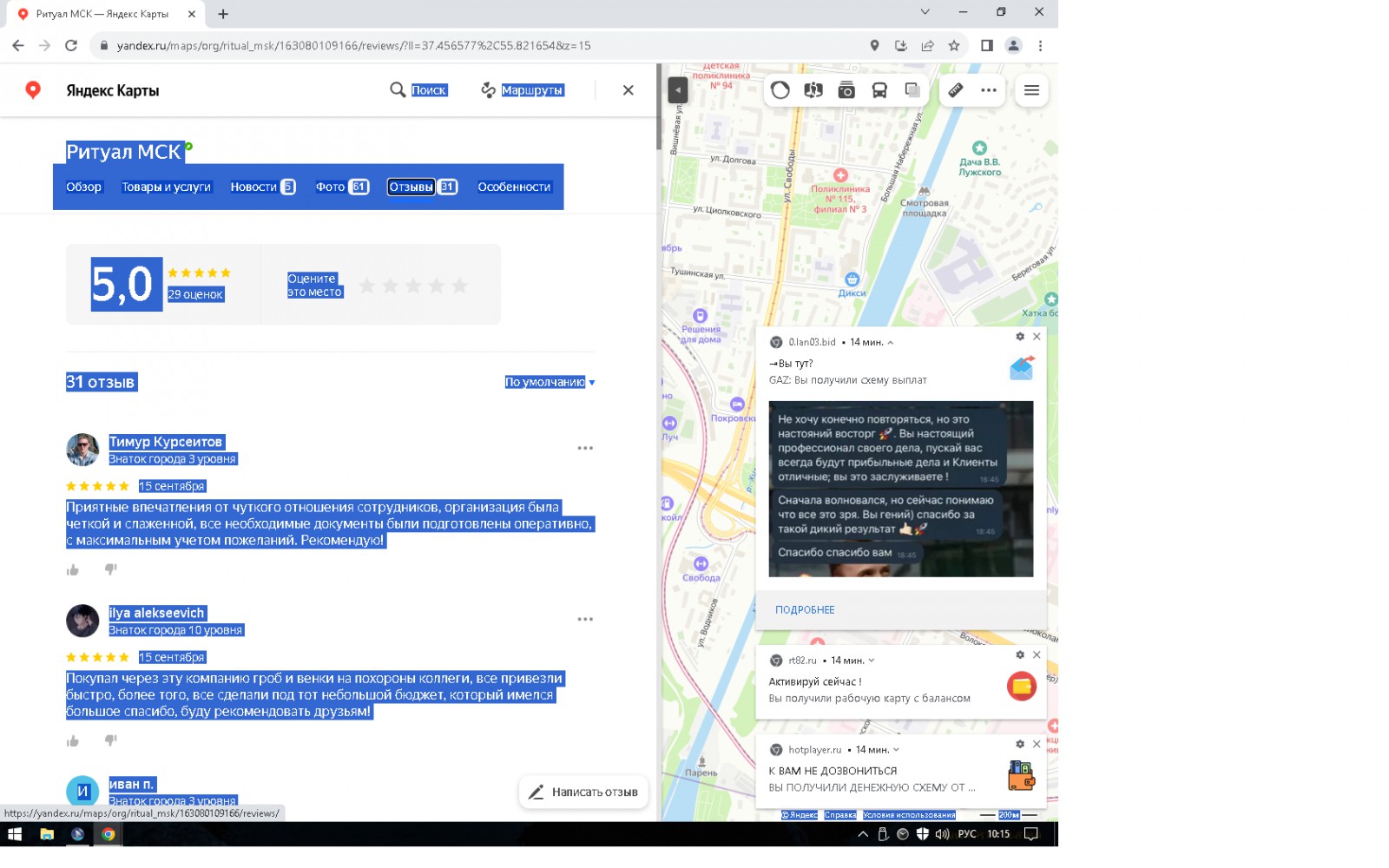The width and height of the screenshot is (1389, 868).
Task: Click the Решения для дома map marker
Action: pos(701,316)
